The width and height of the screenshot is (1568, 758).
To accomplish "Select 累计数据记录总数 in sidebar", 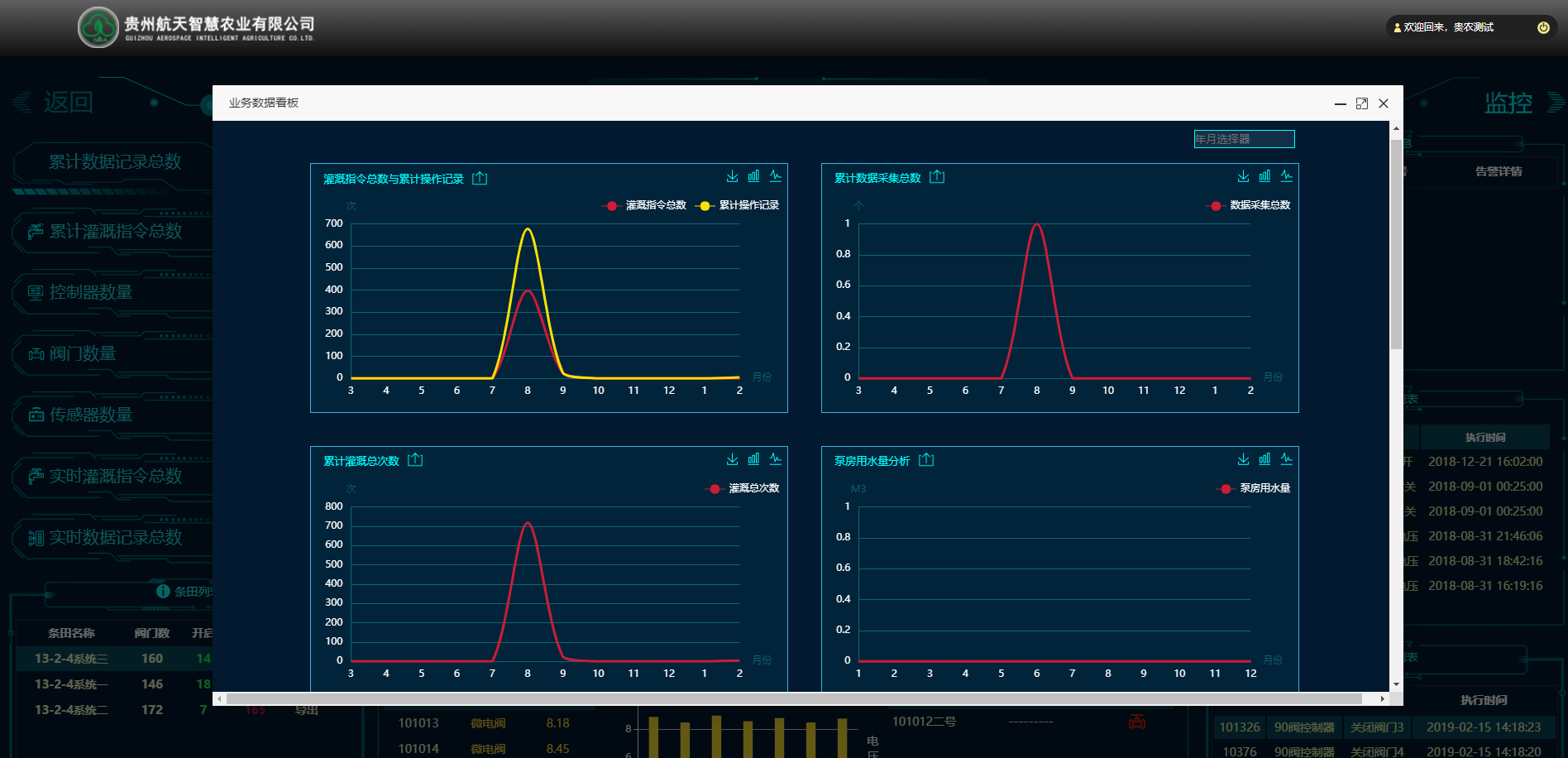I will 114,162.
